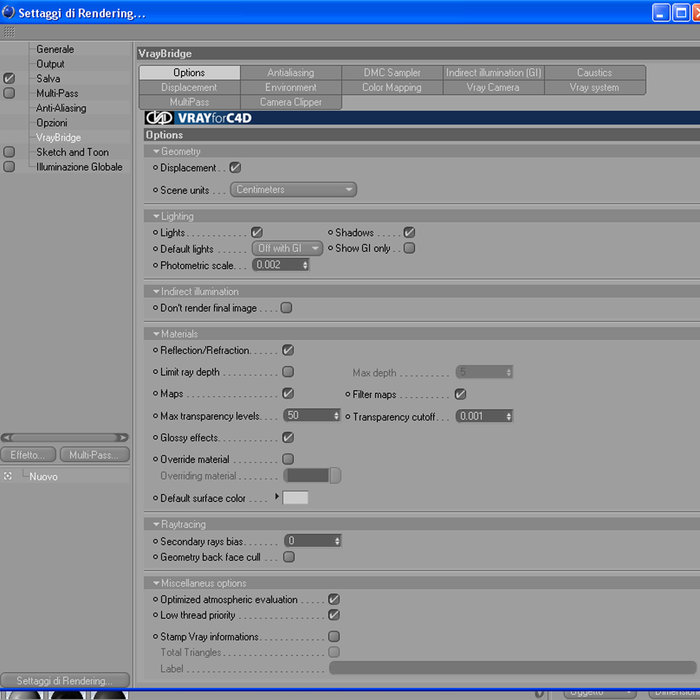This screenshot has width=700, height=700.
Task: Click animation dot beside Photometric scale
Action: tap(155, 265)
